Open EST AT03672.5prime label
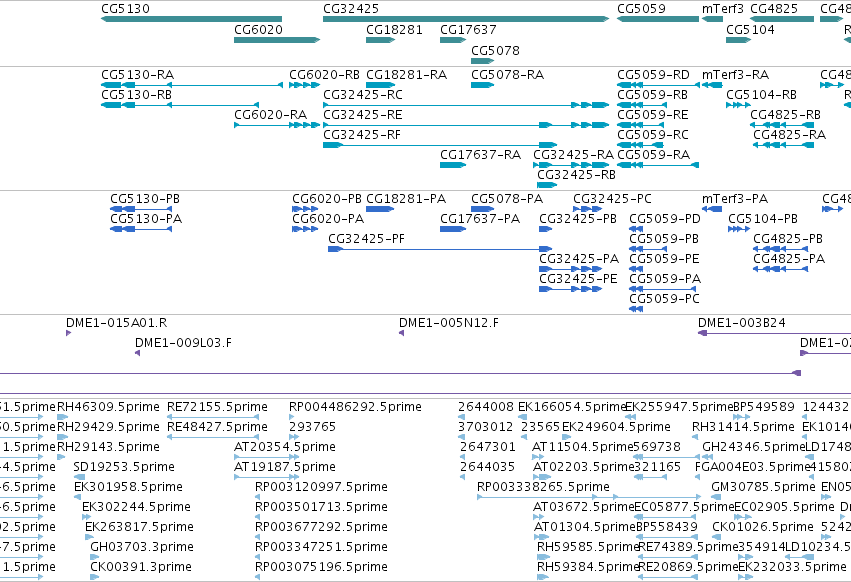This screenshot has width=851, height=582. tap(584, 508)
